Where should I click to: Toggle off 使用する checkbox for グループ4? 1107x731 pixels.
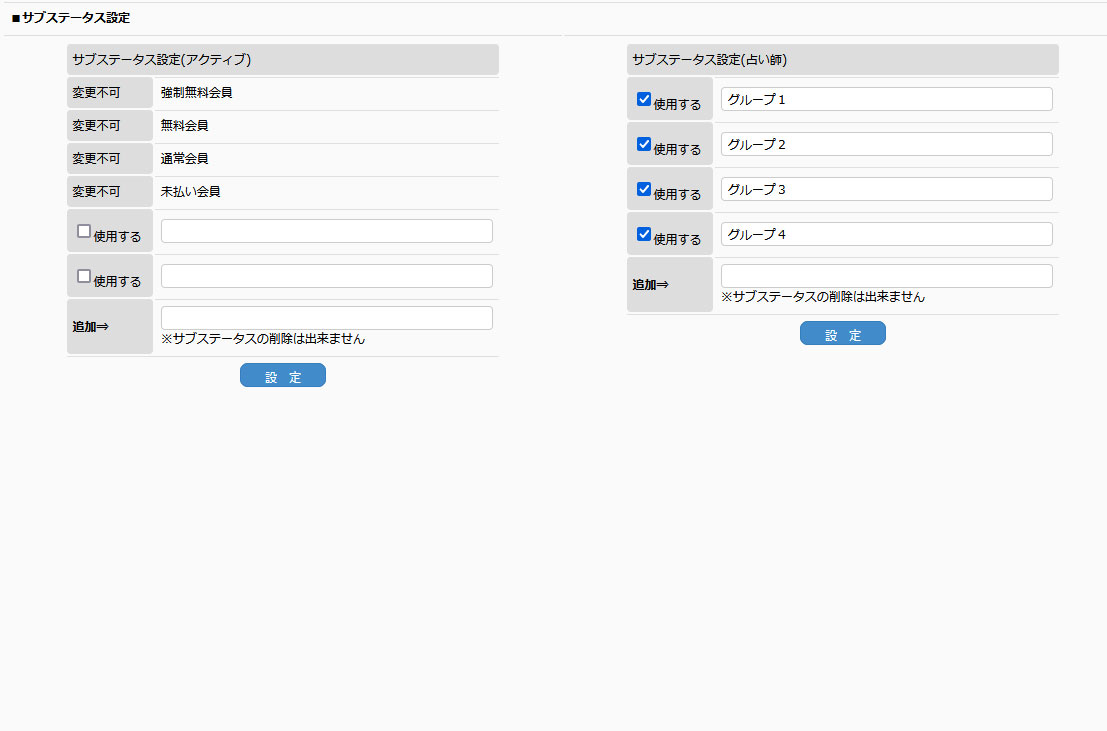(644, 234)
